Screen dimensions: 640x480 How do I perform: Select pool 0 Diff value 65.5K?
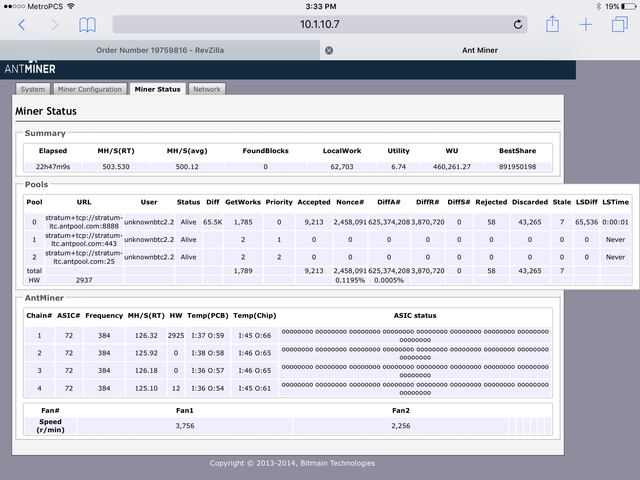click(212, 222)
